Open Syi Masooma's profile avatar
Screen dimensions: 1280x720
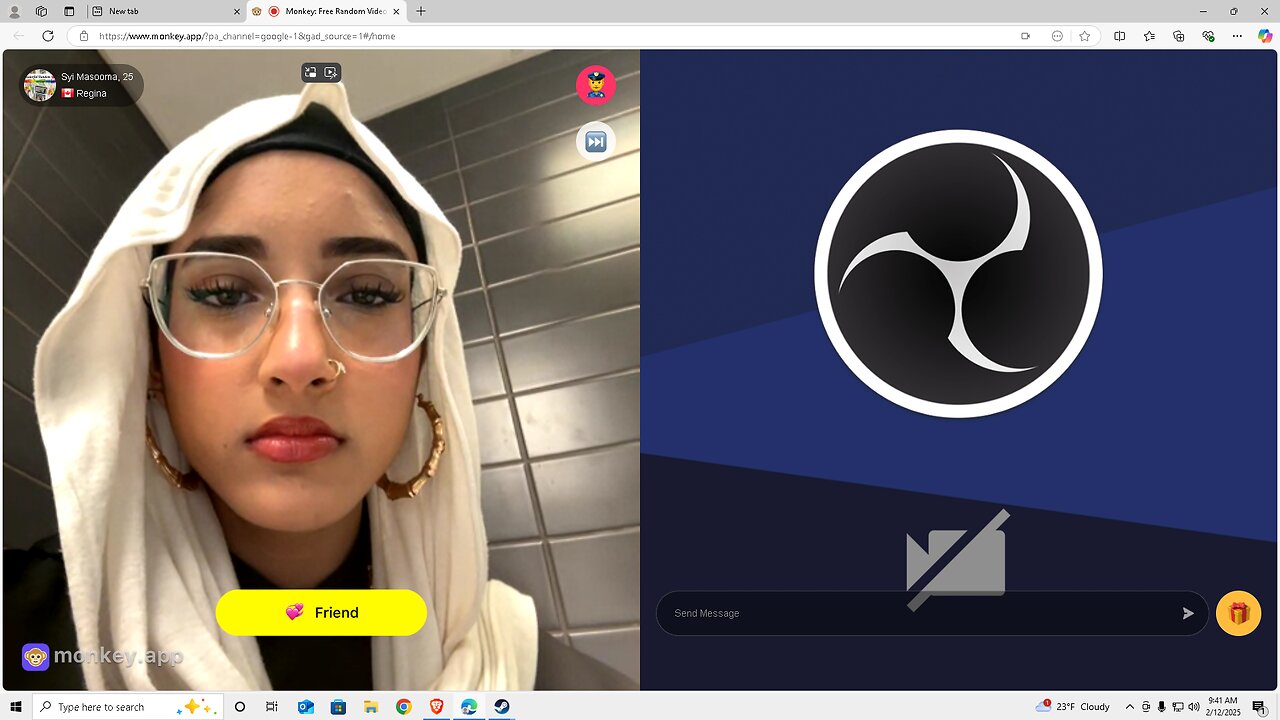[40, 85]
